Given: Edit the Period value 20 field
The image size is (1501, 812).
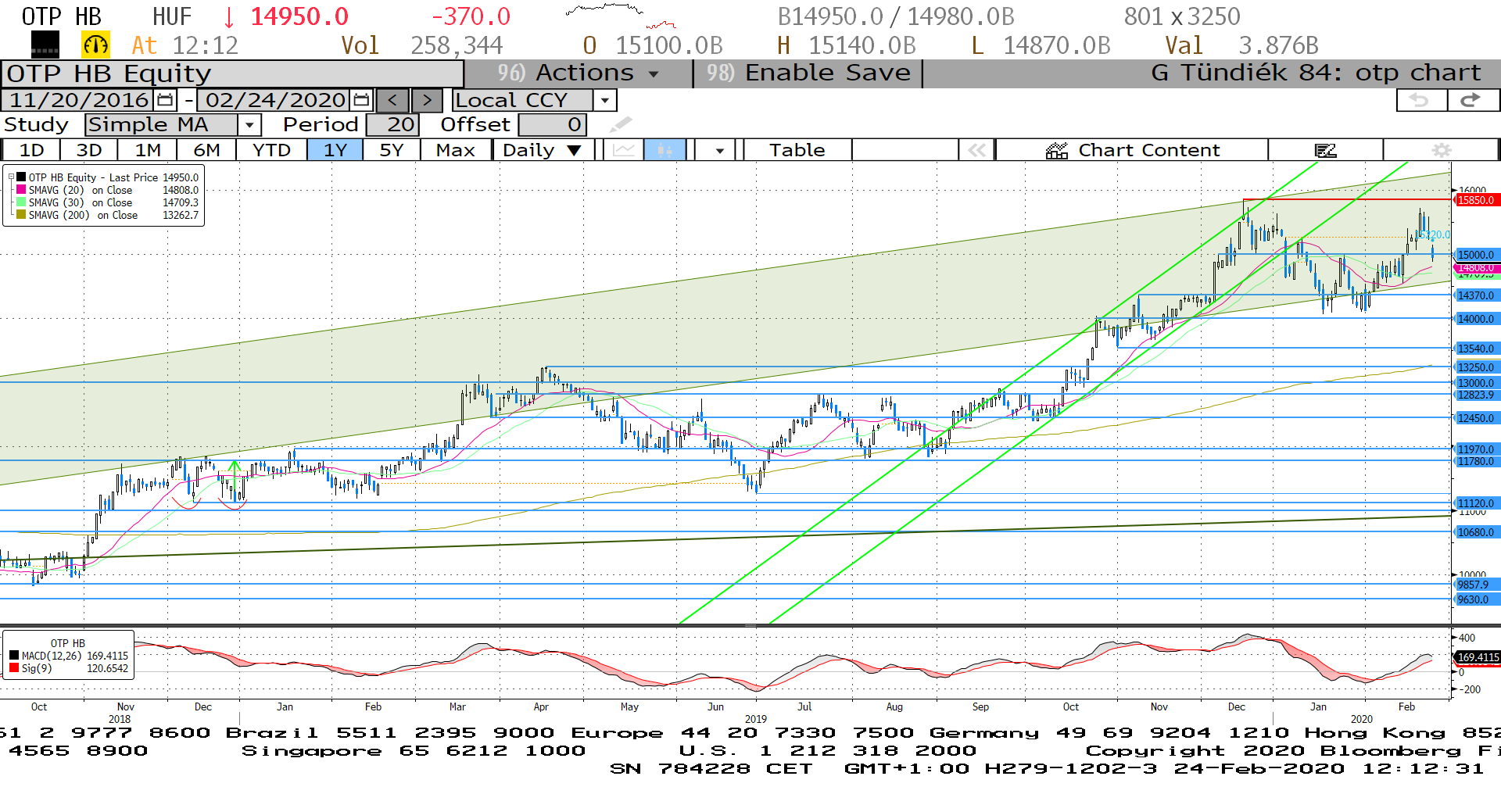Looking at the screenshot, I should [x=392, y=124].
